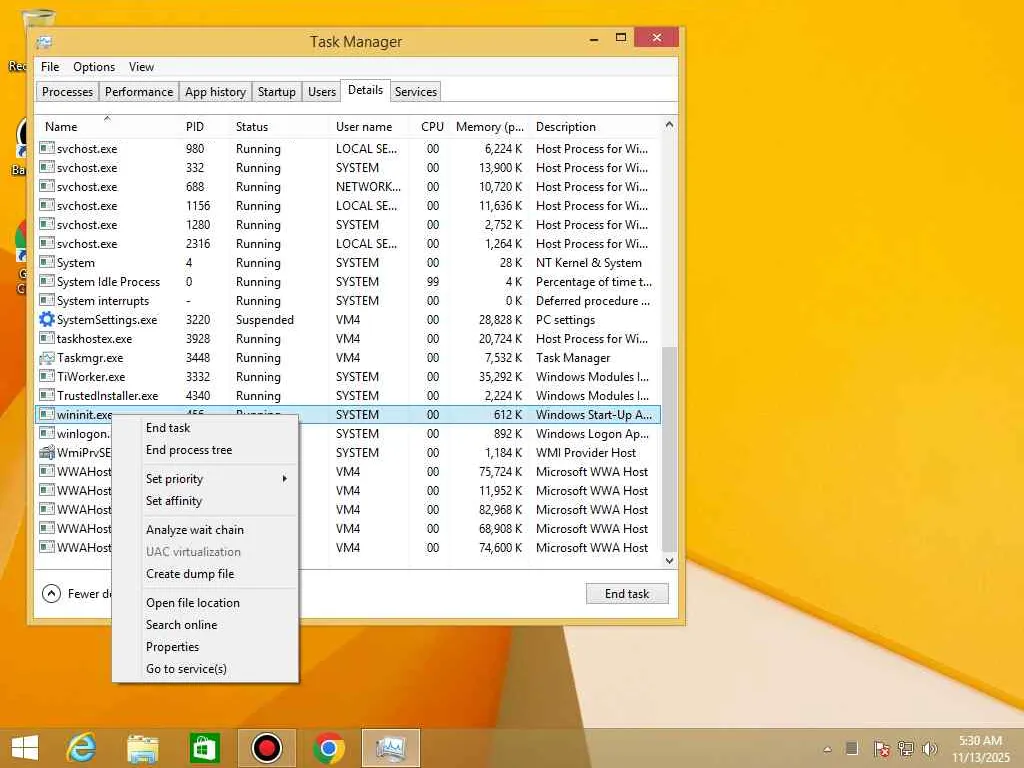Viewport: 1024px width, 768px height.
Task: Select Create dump file
Action: 190,574
